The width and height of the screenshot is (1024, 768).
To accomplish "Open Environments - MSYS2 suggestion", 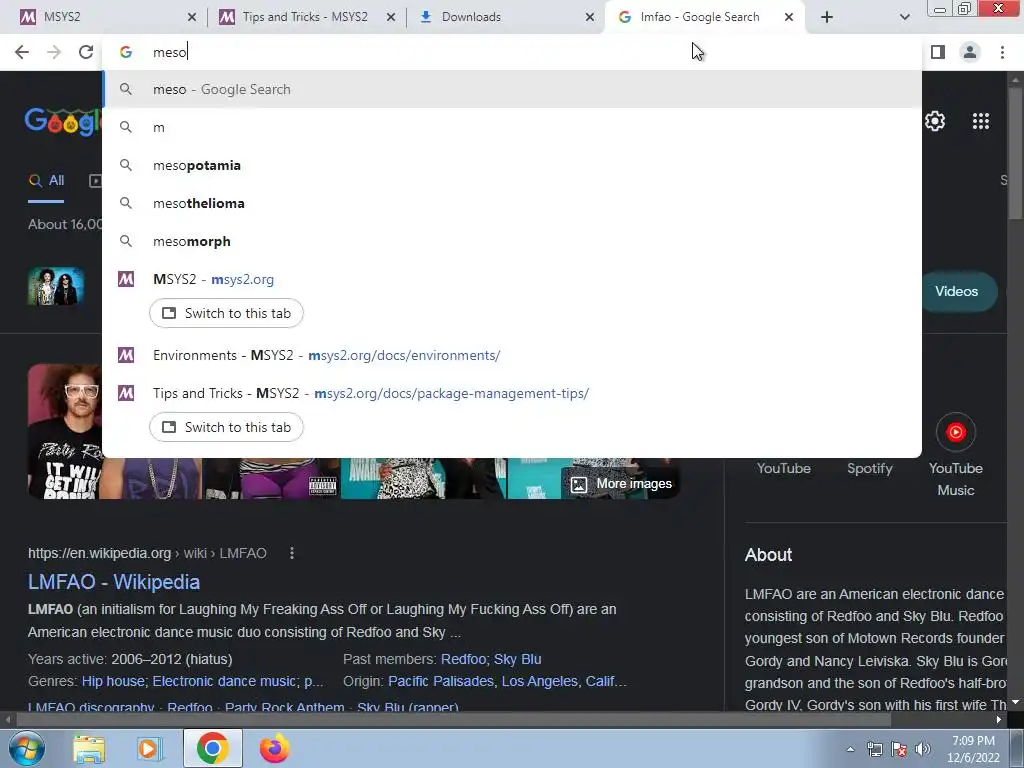I will (x=512, y=355).
